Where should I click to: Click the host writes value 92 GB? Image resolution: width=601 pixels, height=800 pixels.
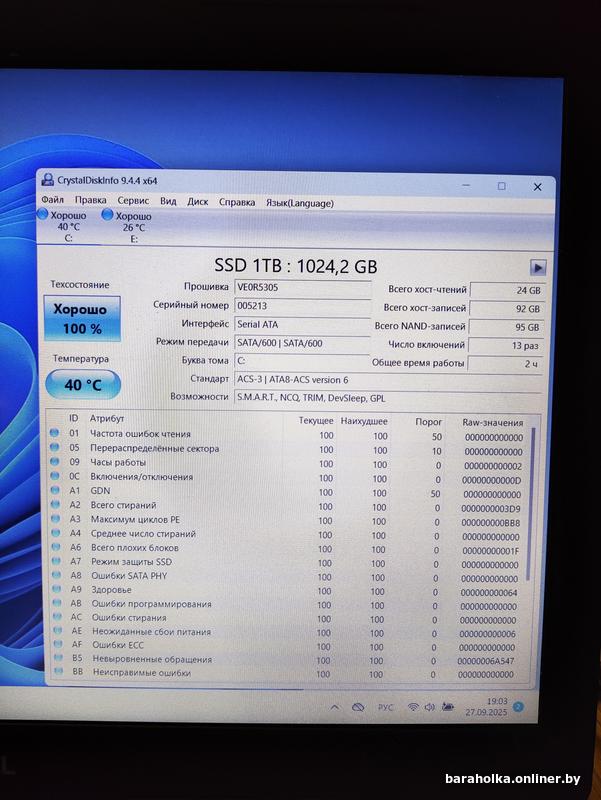507,309
